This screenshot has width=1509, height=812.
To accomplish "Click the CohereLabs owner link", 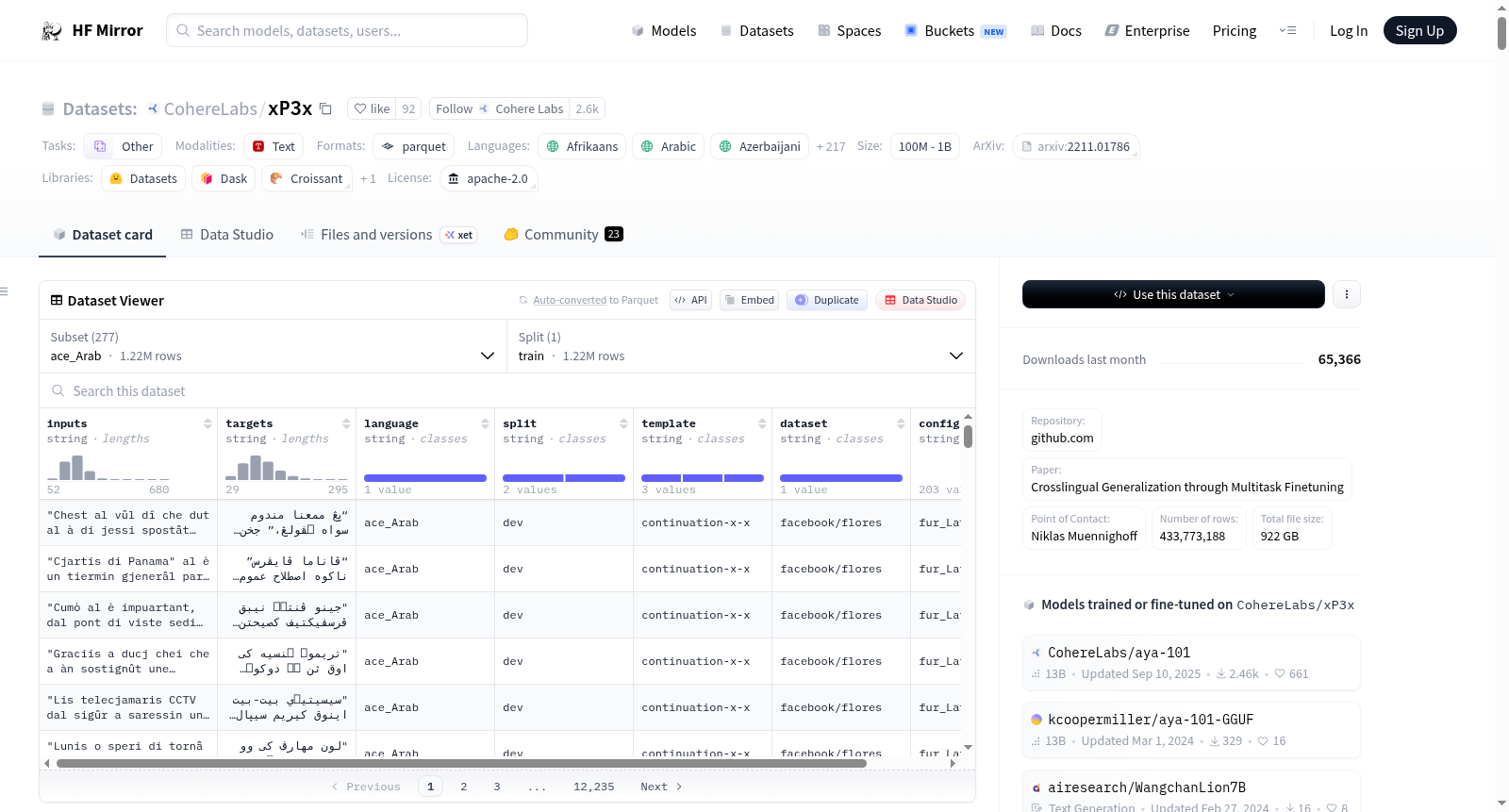I will click(x=210, y=108).
